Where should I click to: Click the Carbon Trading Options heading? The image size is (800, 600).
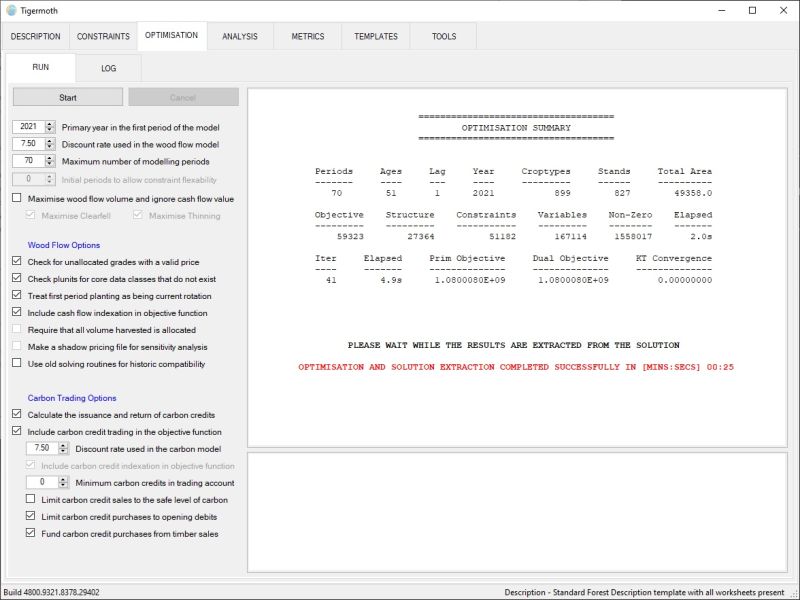tap(72, 398)
